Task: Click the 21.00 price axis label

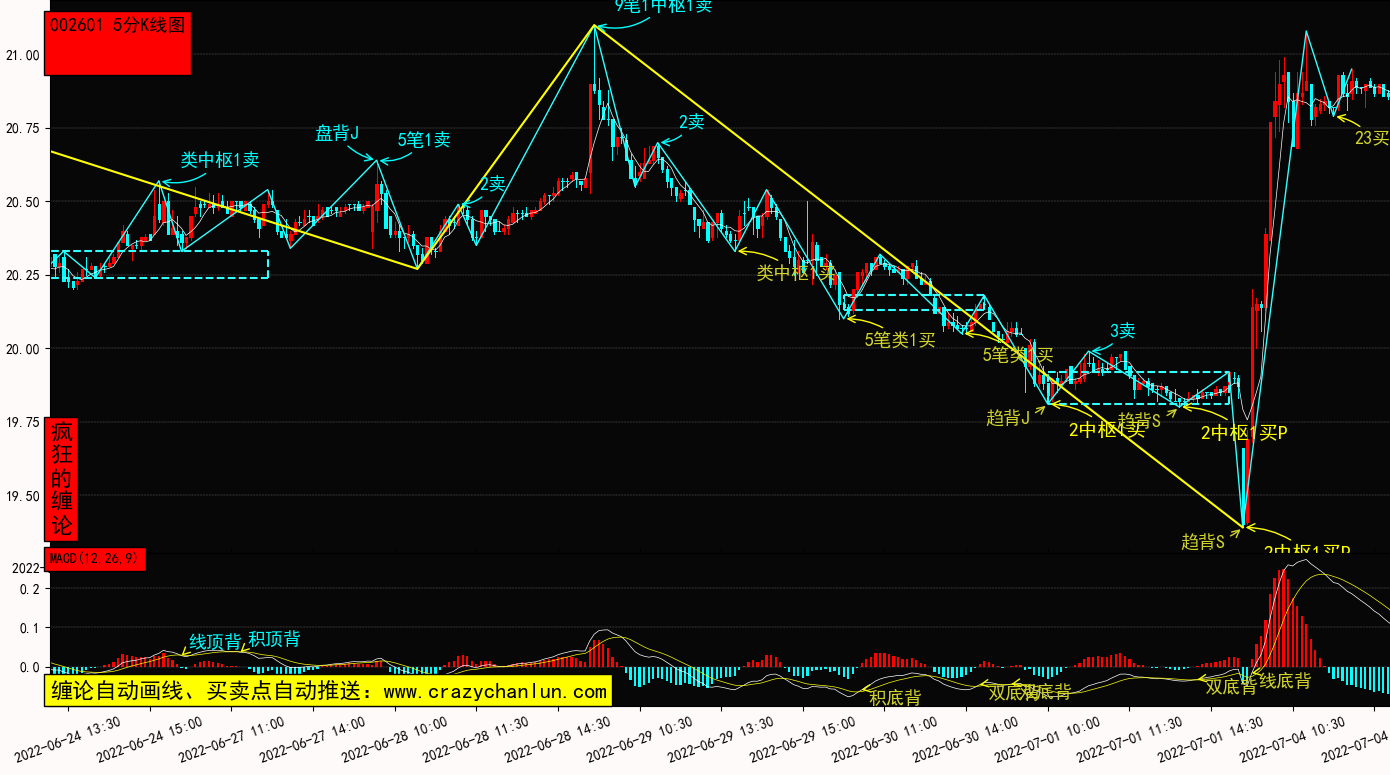Action: [22, 56]
